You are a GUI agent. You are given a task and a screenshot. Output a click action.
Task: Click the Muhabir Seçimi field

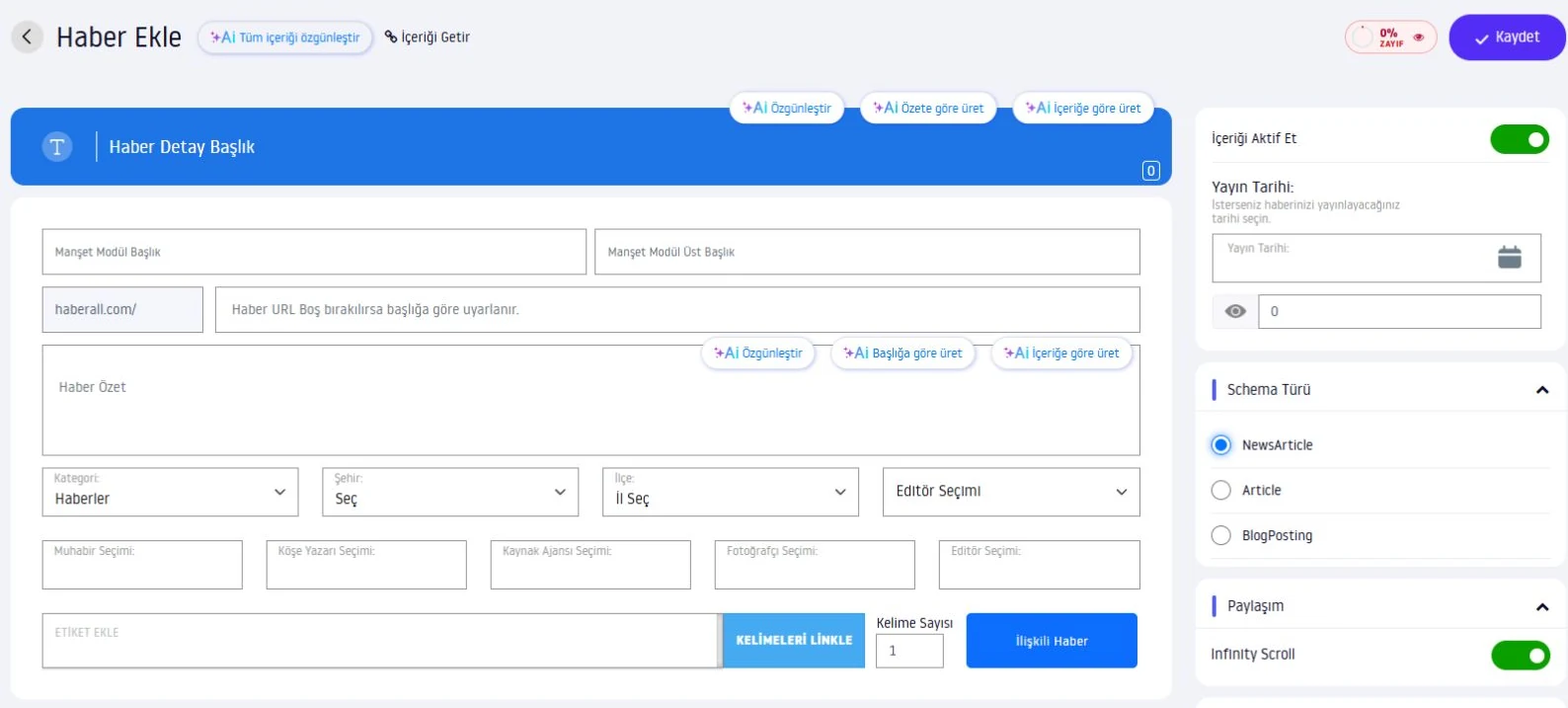(x=142, y=565)
